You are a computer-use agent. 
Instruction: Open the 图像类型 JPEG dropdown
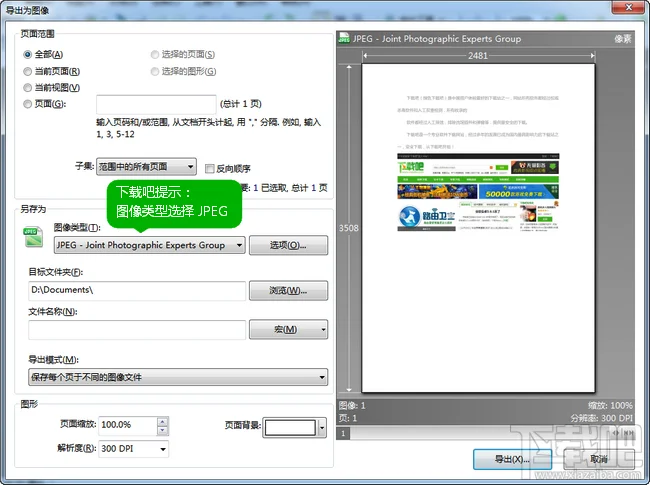click(150, 245)
